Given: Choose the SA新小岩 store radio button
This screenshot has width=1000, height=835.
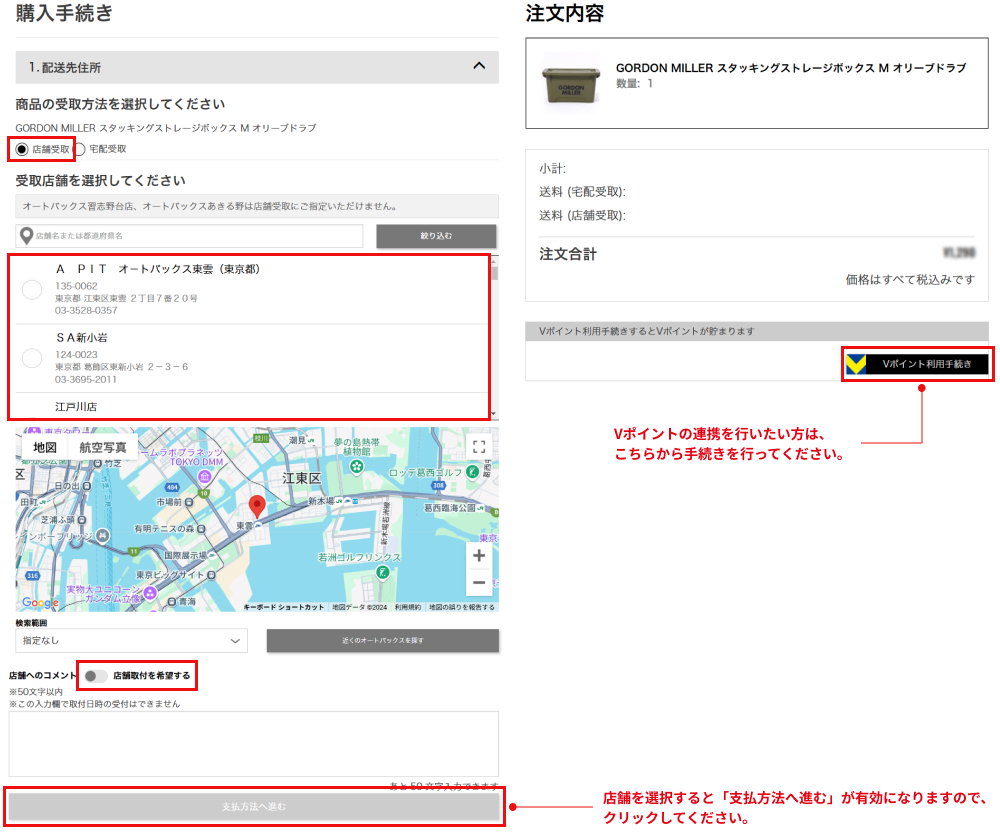Looking at the screenshot, I should click(x=32, y=358).
